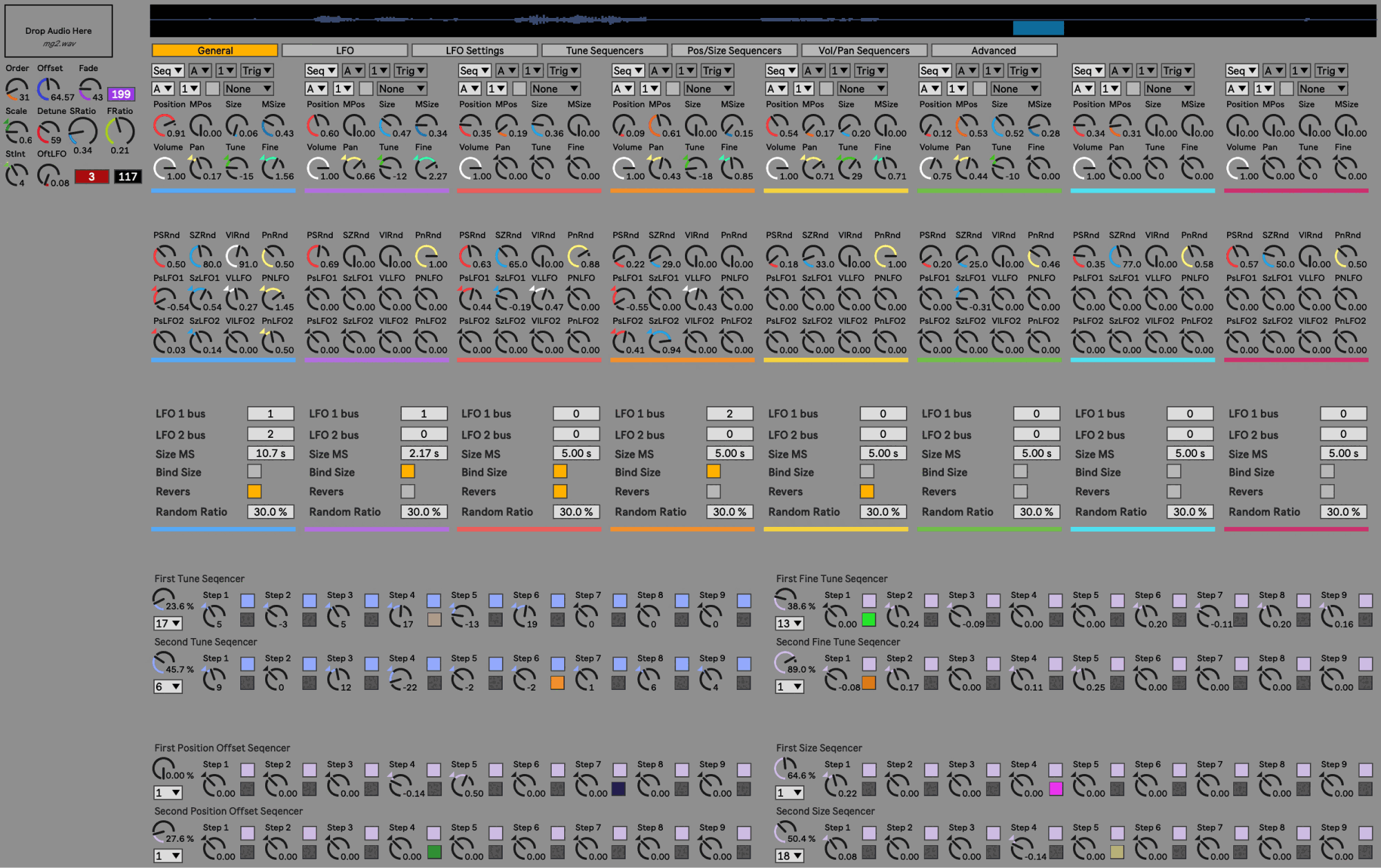Edit the Size MS field showing 10.7 s
1381x868 pixels.
click(271, 453)
